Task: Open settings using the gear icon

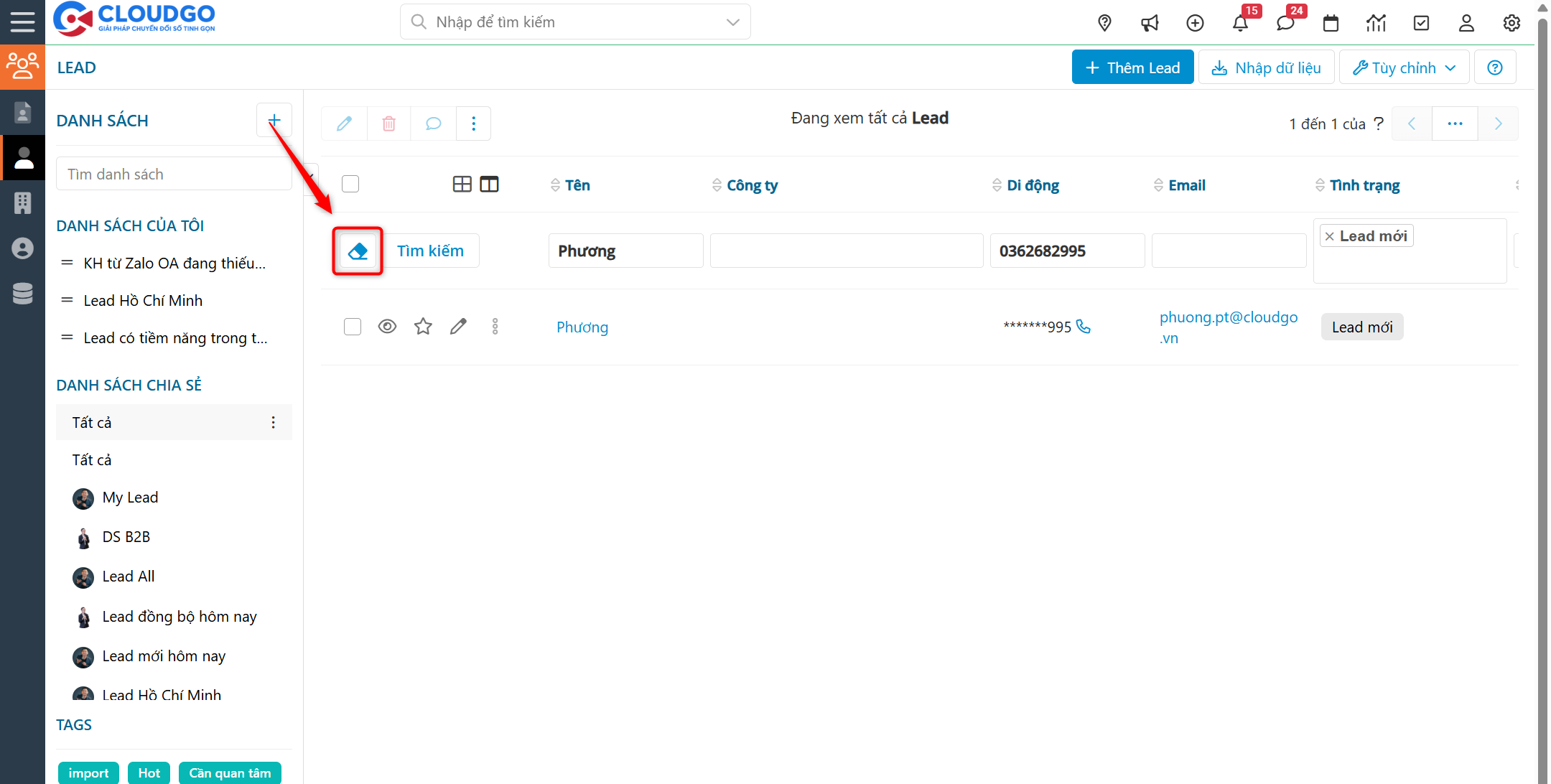Action: pos(1511,23)
